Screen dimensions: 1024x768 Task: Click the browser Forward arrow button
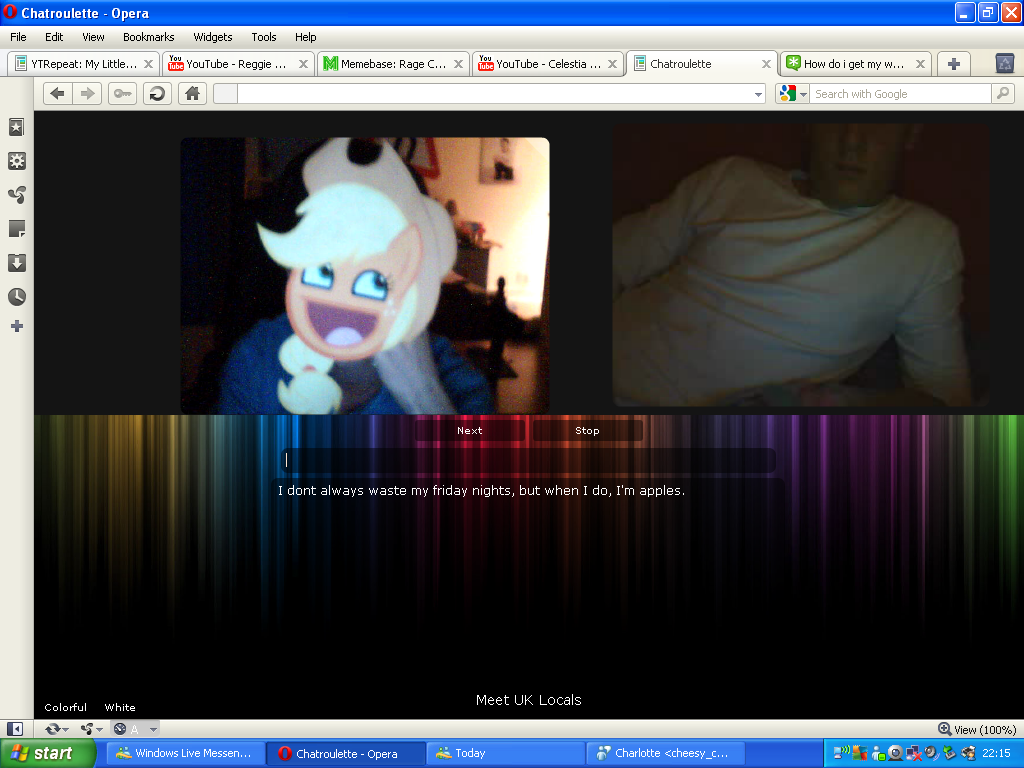coord(87,93)
